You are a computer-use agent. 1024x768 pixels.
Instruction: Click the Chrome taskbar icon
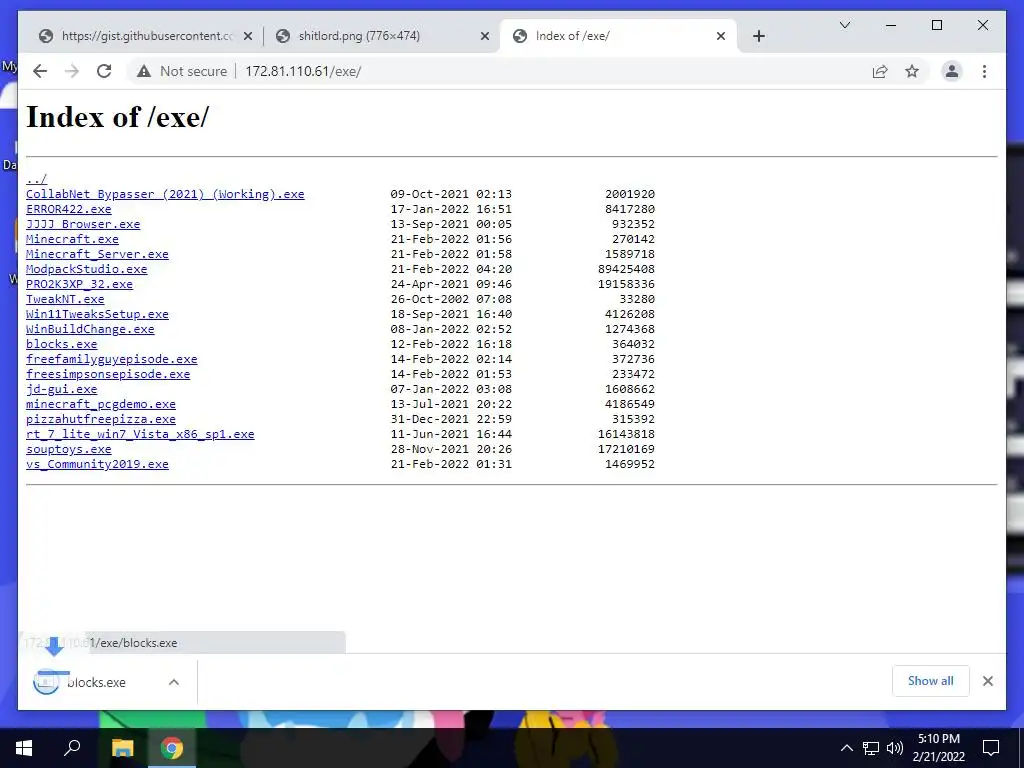pos(172,748)
